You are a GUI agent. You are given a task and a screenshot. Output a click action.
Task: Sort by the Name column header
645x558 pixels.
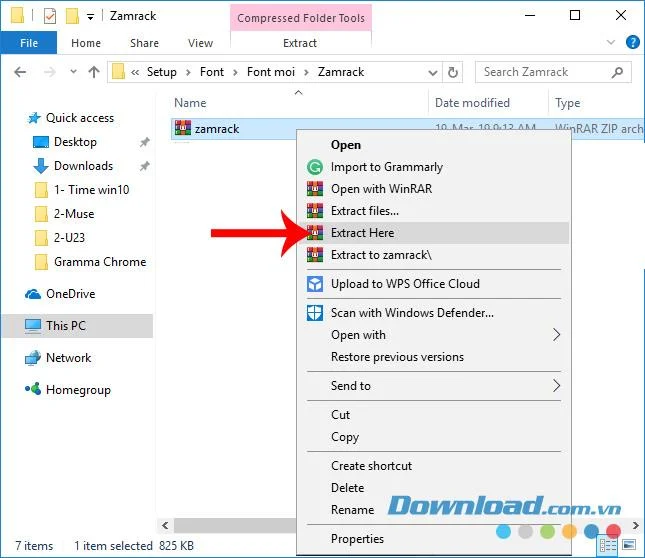click(x=190, y=103)
